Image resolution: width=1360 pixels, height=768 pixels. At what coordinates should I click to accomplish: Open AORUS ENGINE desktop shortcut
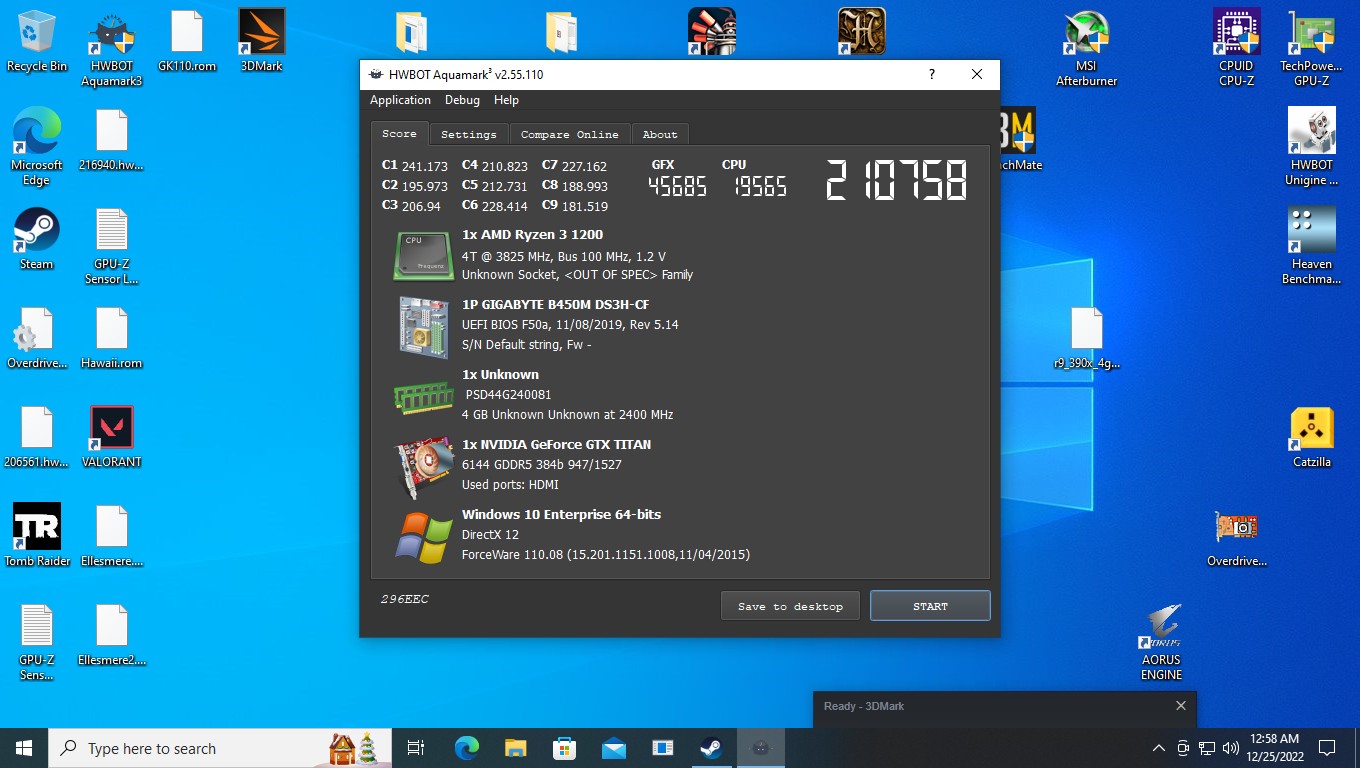[1161, 642]
